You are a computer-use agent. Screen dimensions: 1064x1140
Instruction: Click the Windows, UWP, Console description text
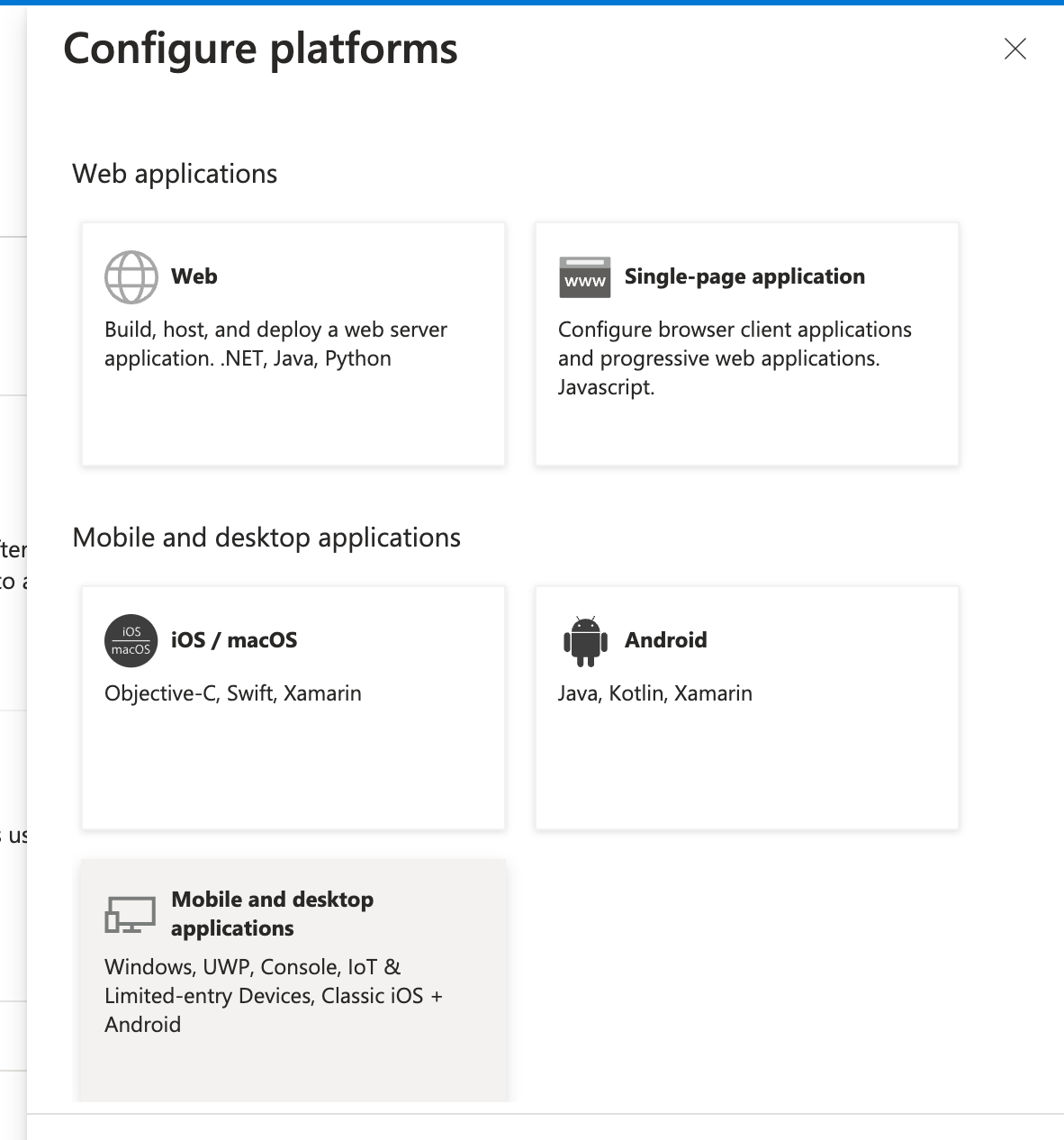(253, 967)
